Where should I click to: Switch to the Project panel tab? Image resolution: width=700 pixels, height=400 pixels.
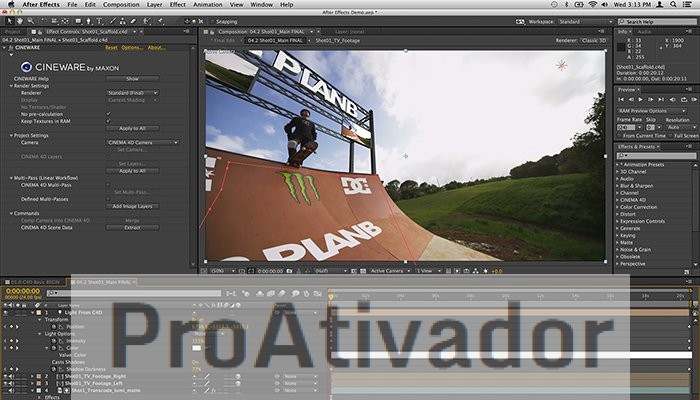pyautogui.click(x=12, y=32)
